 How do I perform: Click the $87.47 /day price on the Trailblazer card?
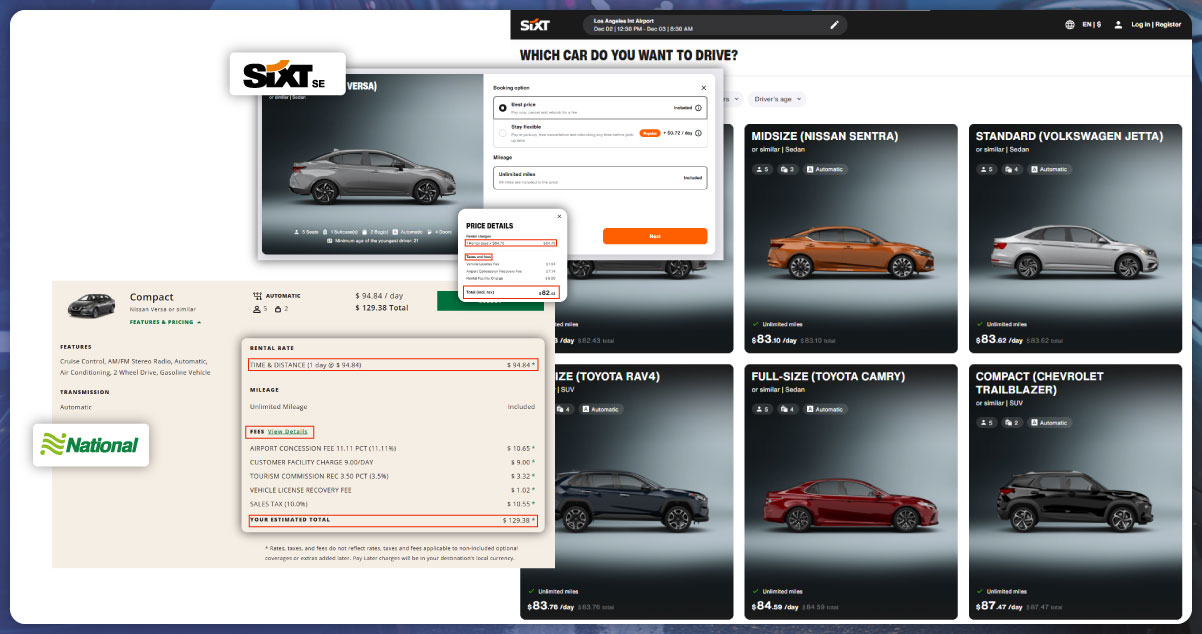997,604
